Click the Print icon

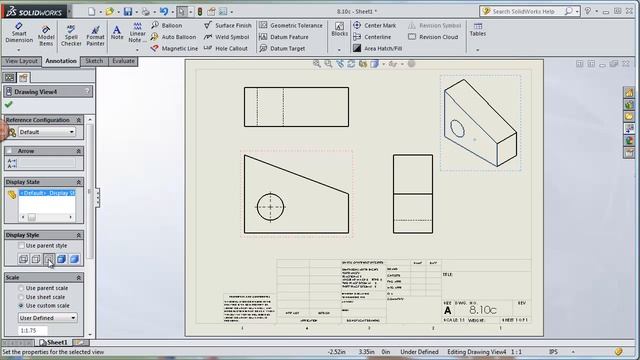pyautogui.click(x=146, y=11)
